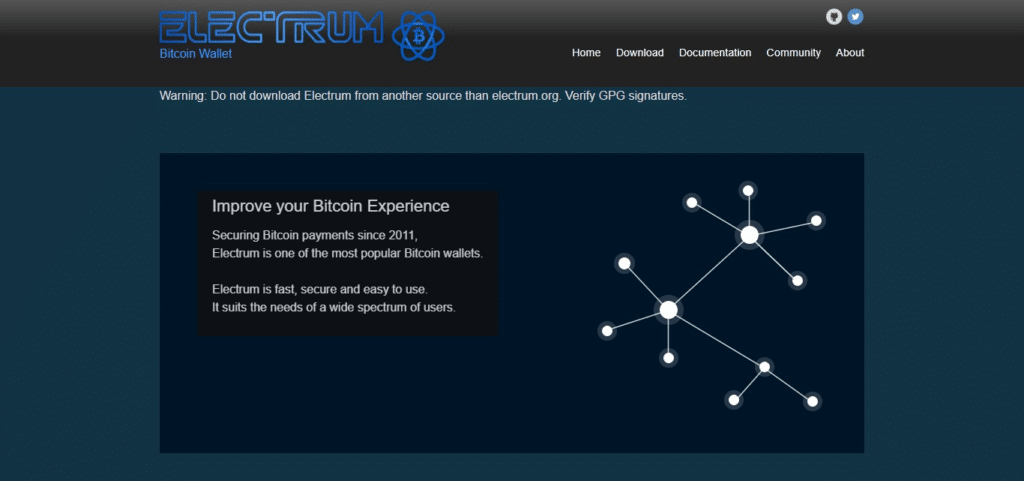
Task: Click the 'Improve your Bitcoin Experience' heading
Action: (330, 207)
